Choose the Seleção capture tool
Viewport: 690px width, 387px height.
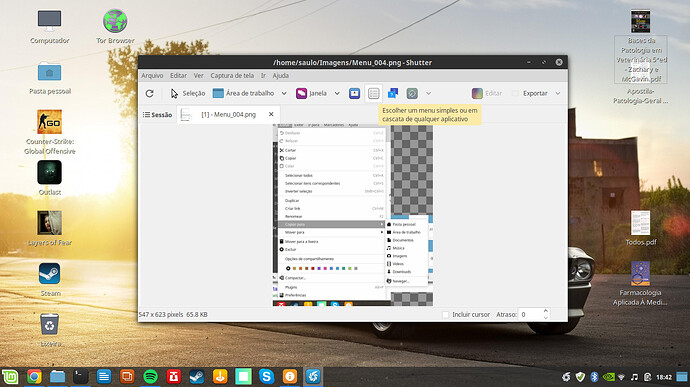pyautogui.click(x=188, y=93)
